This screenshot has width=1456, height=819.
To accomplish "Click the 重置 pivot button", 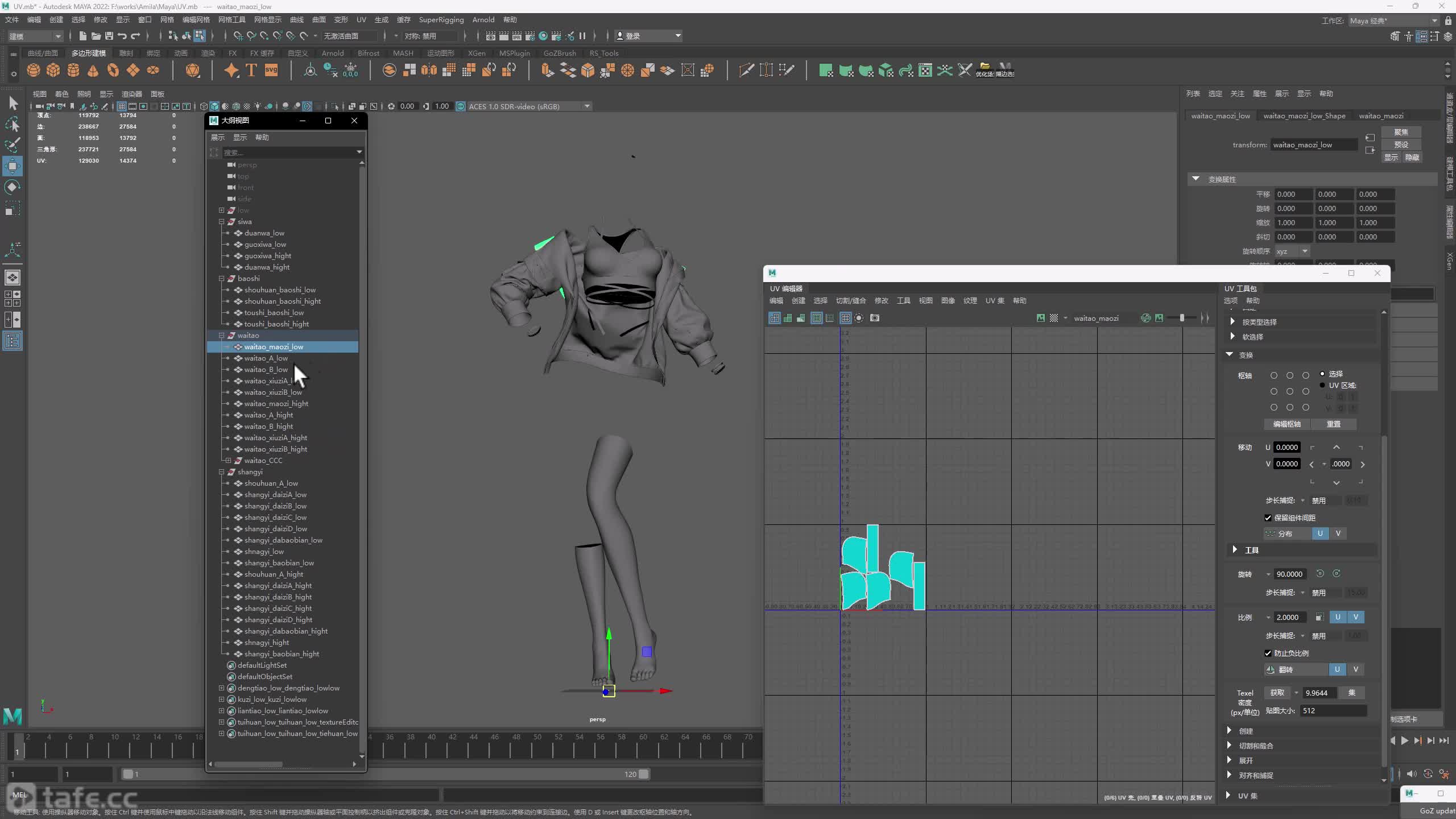I will tap(1333, 424).
